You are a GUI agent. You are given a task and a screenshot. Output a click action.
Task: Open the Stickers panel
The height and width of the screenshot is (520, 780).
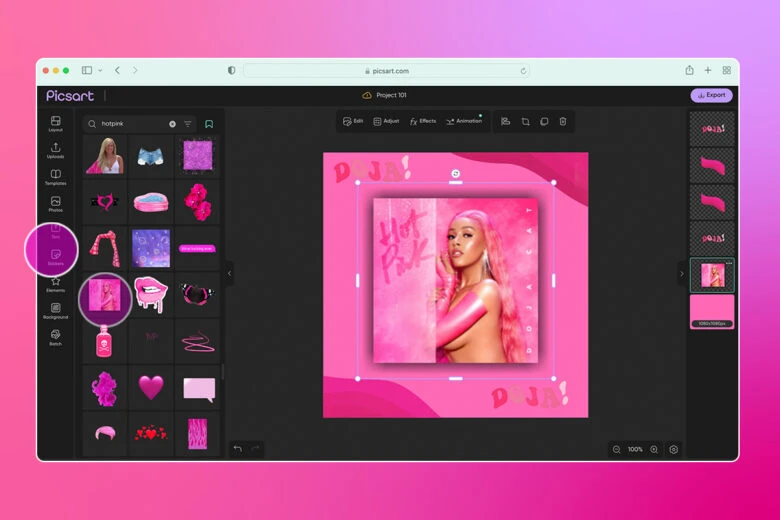56,257
